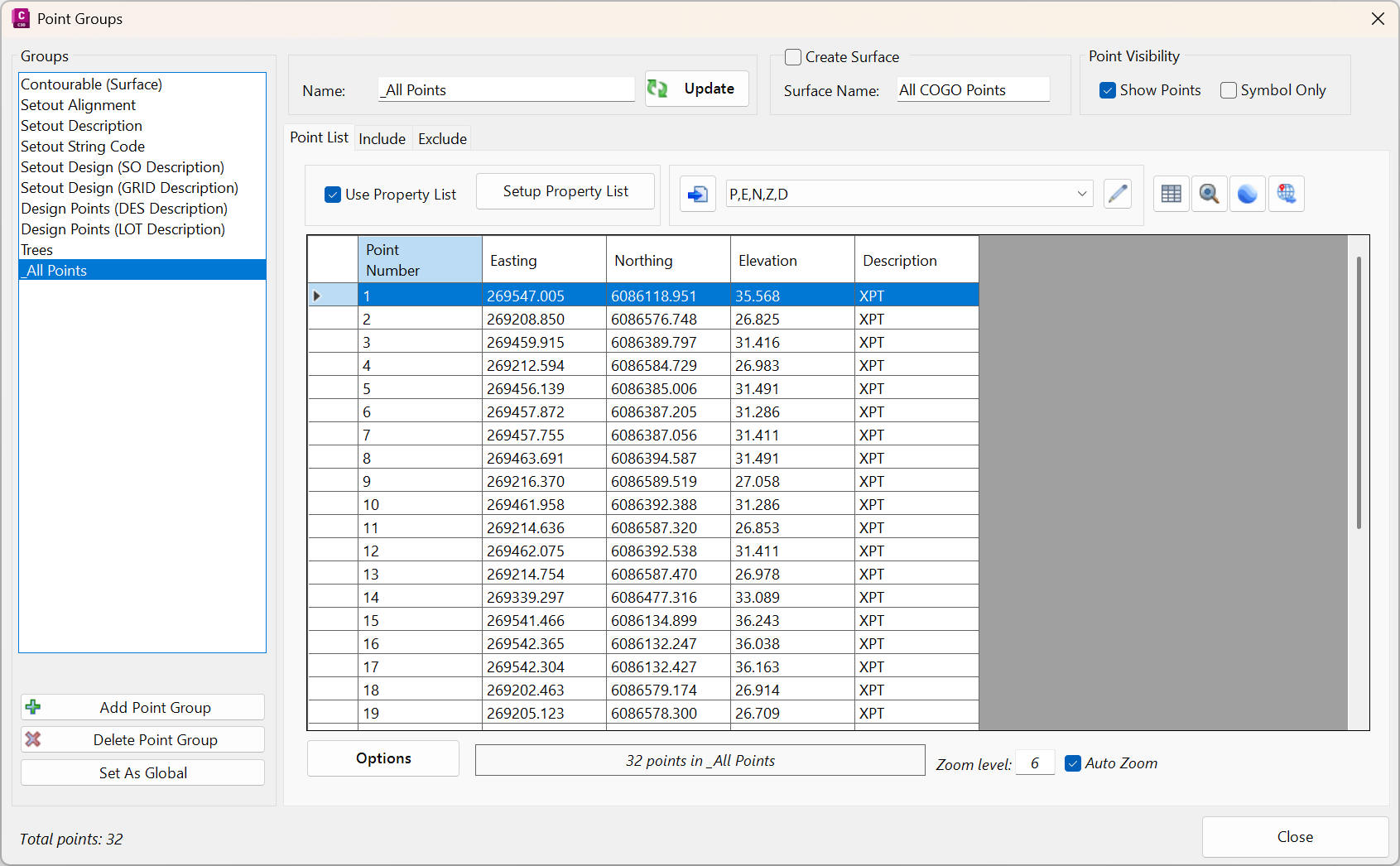Image resolution: width=1400 pixels, height=866 pixels.
Task: Turn on Symbol Only visibility
Action: [x=1229, y=90]
